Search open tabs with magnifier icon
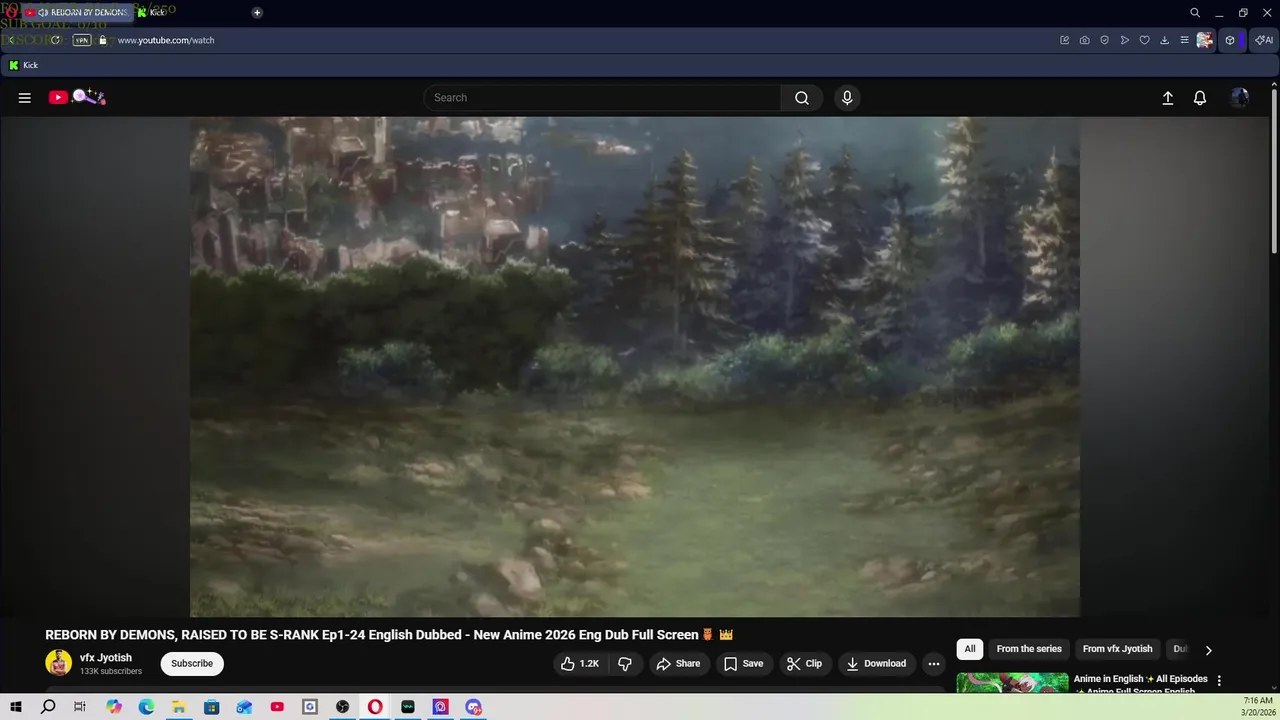Viewport: 1280px width, 720px height. coord(1195,13)
